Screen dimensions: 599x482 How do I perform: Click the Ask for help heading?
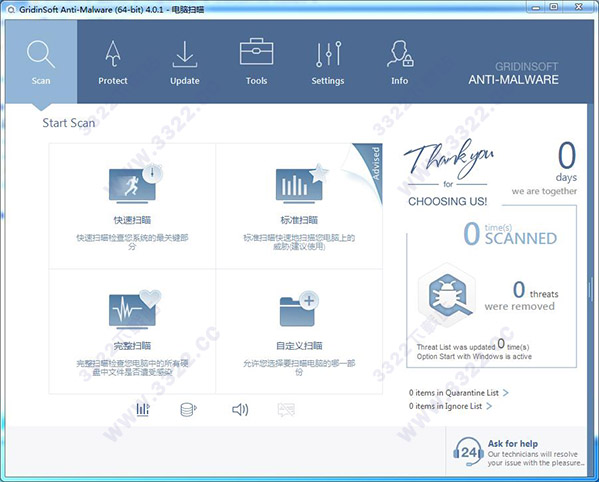pos(513,443)
